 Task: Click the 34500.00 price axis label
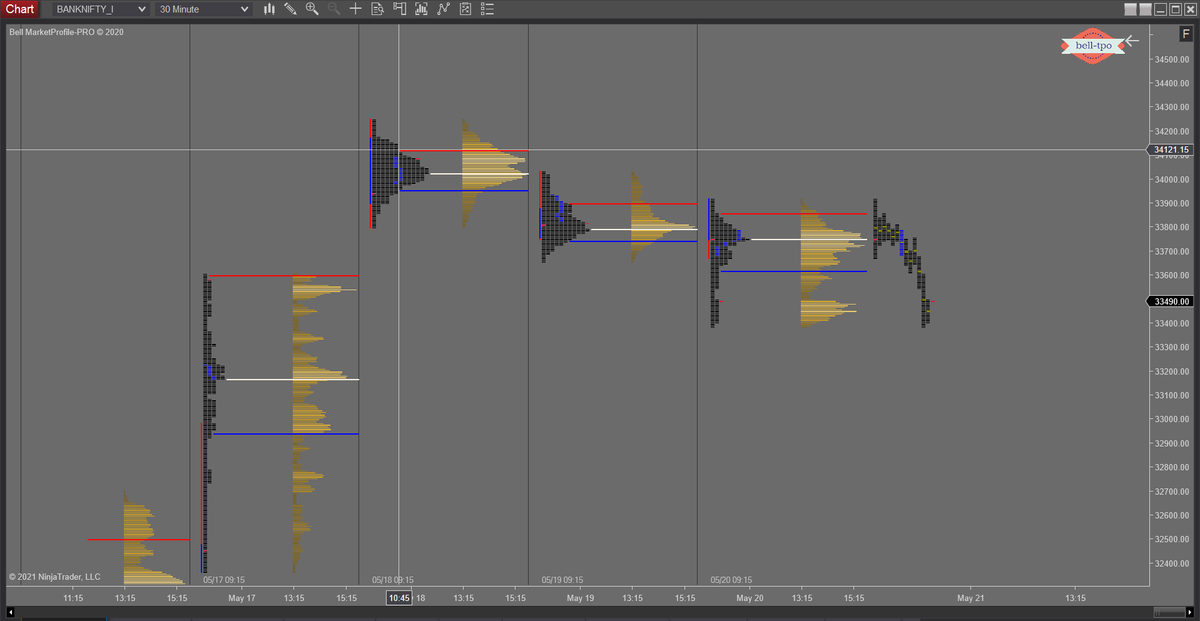click(1172, 59)
